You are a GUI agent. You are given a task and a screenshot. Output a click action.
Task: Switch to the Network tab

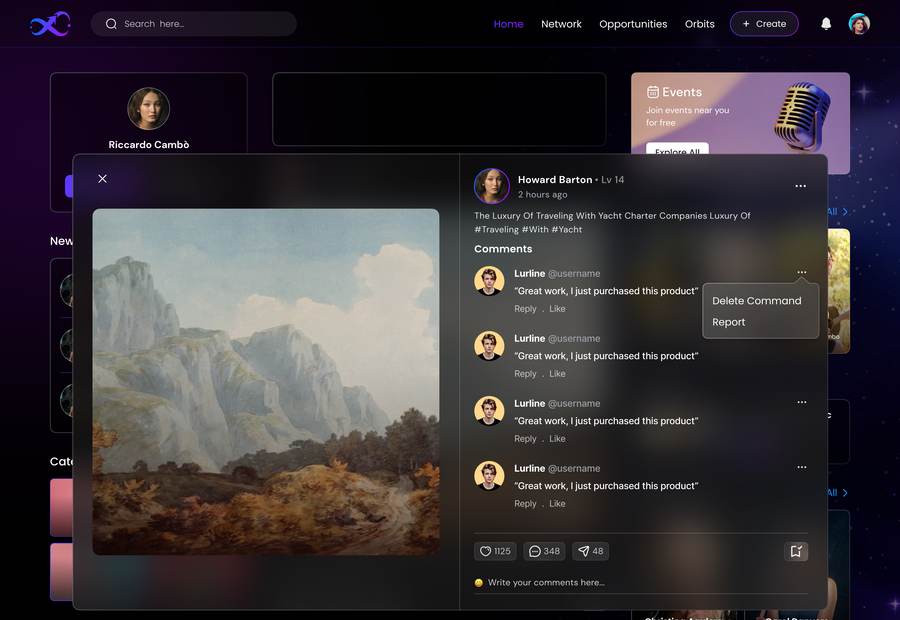click(561, 24)
